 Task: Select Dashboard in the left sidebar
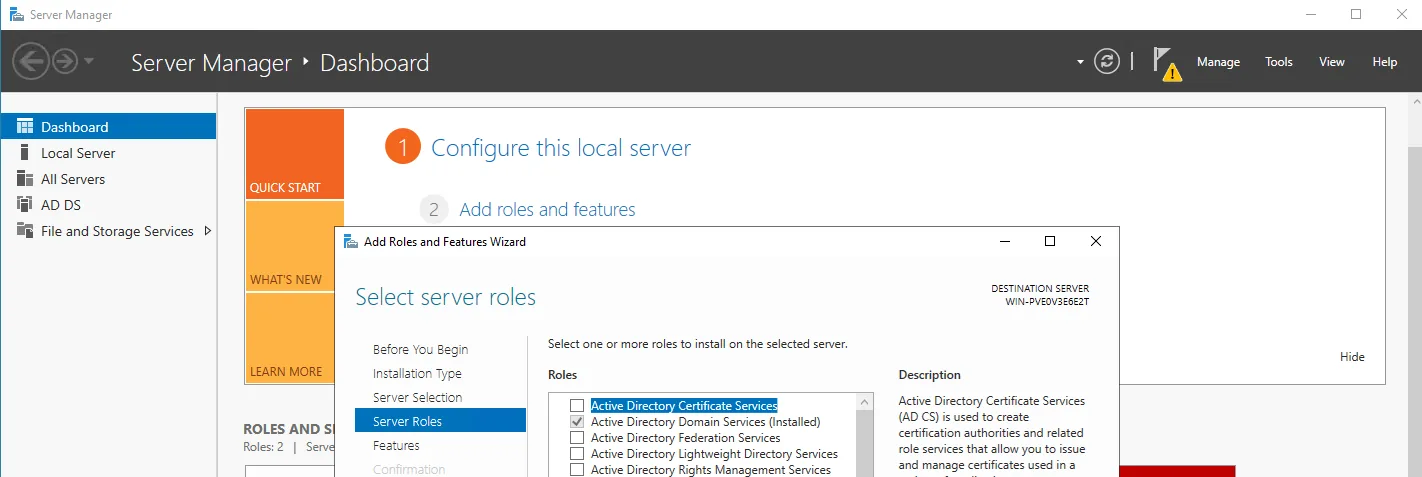pos(108,127)
